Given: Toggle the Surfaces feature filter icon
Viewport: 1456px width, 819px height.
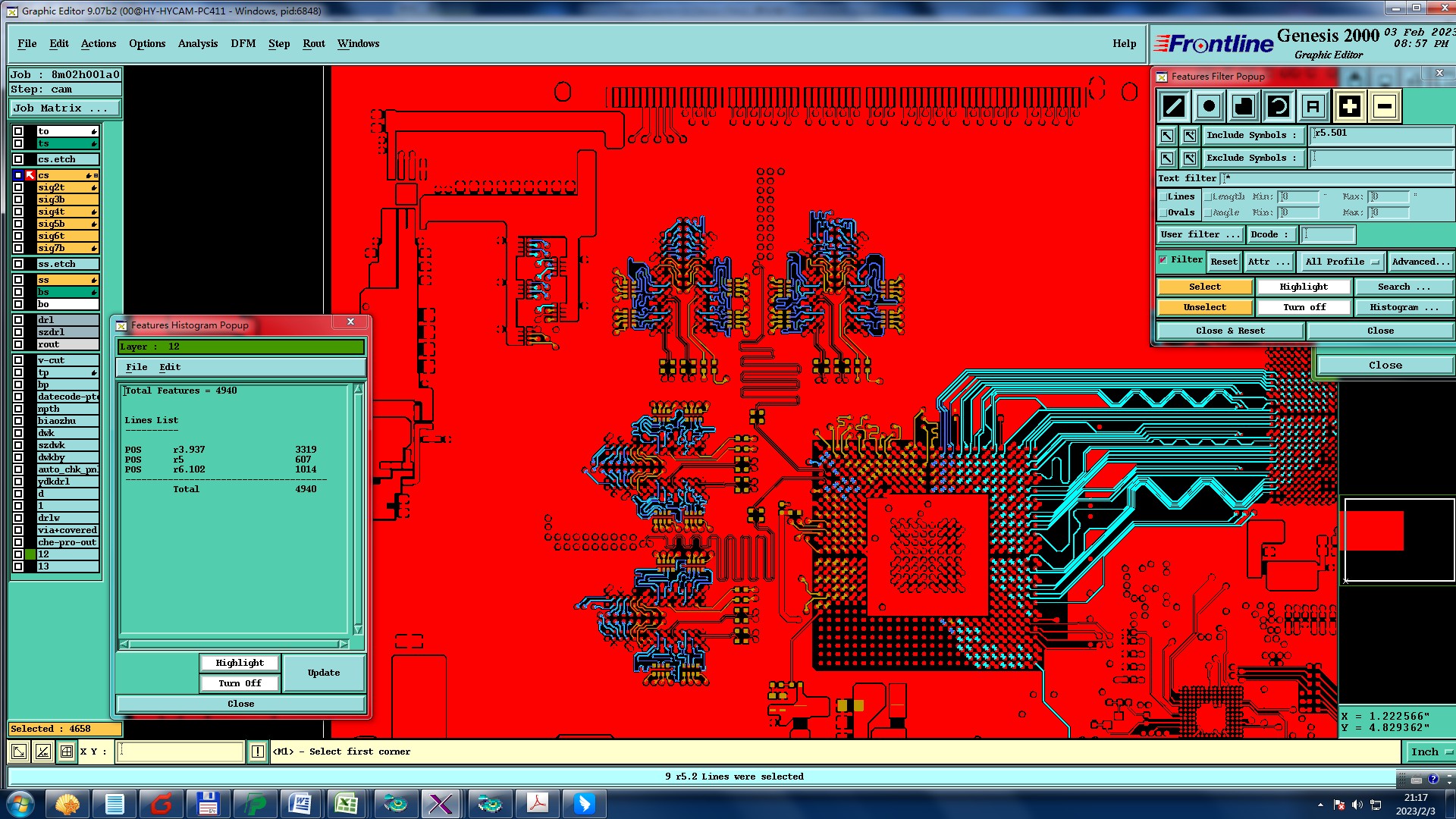Looking at the screenshot, I should tap(1244, 106).
